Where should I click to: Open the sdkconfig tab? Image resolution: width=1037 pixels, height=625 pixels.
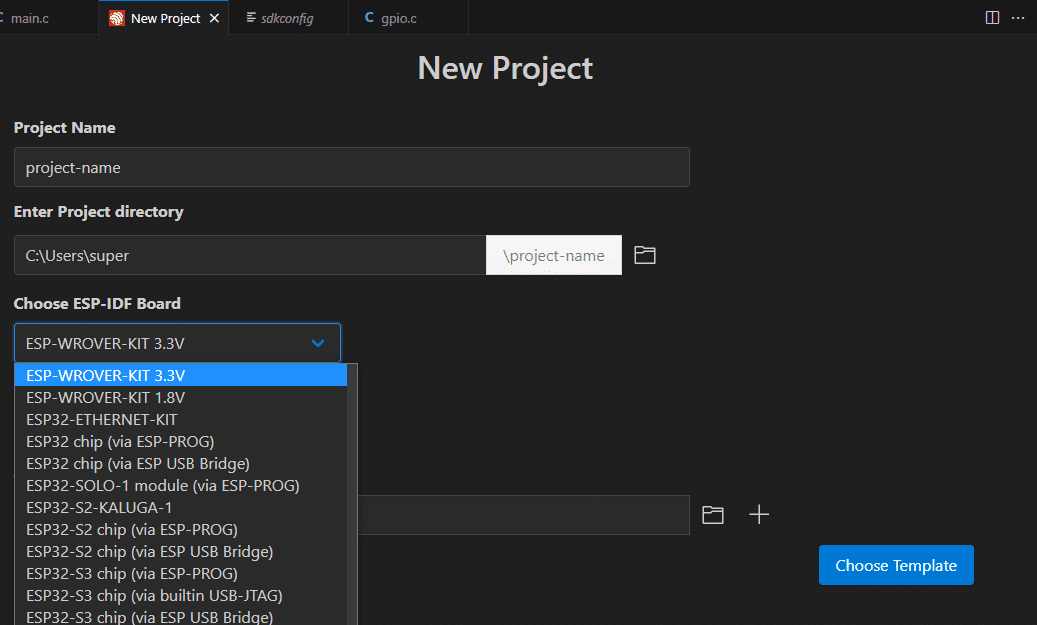tap(288, 19)
